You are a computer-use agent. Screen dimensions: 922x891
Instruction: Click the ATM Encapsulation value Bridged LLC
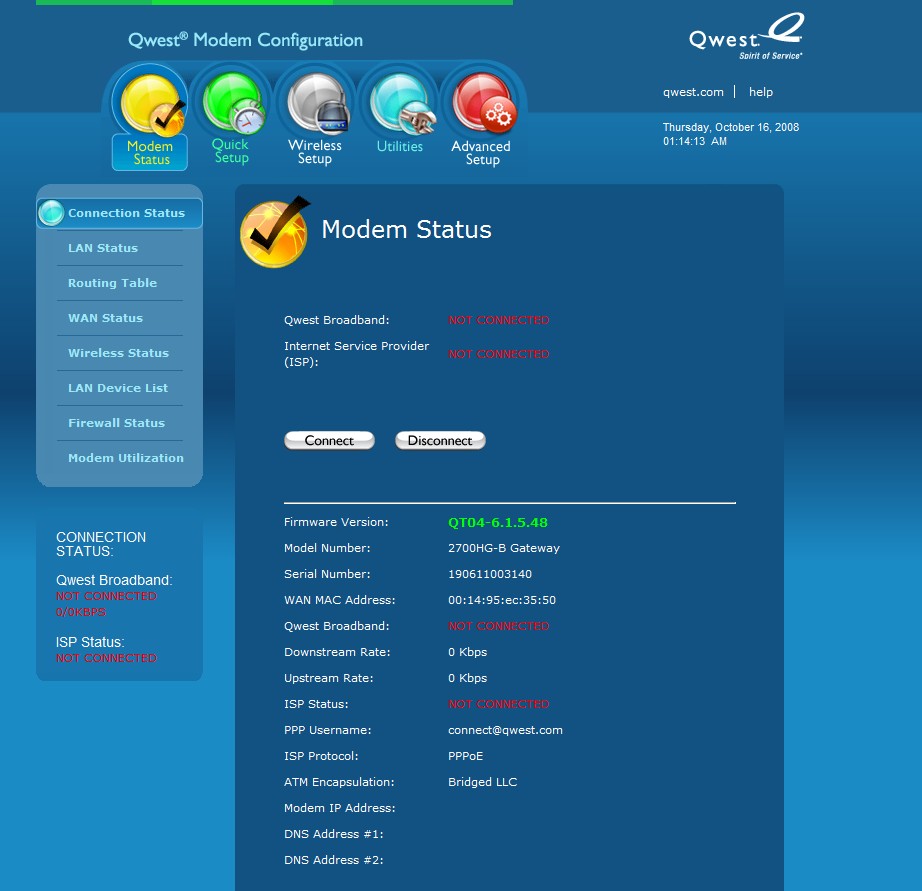coord(482,782)
